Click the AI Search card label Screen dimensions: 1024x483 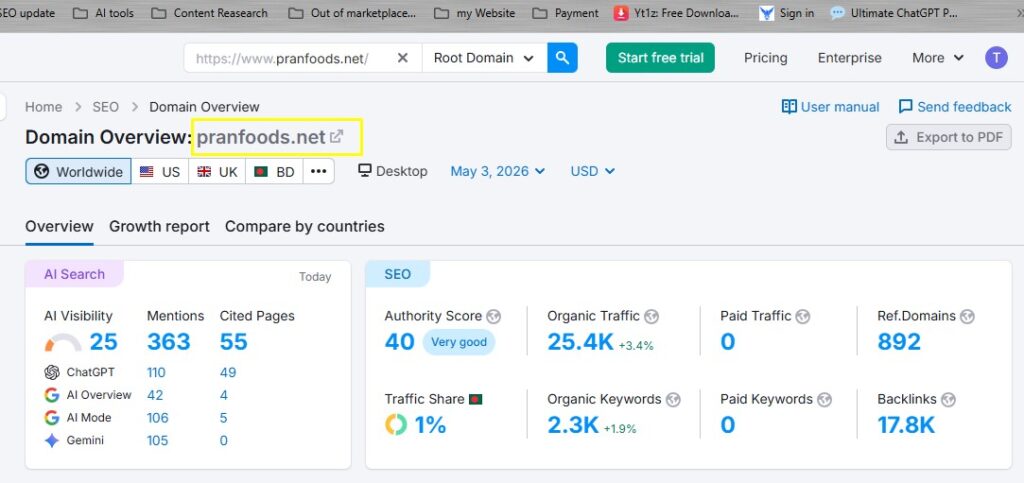(74, 274)
